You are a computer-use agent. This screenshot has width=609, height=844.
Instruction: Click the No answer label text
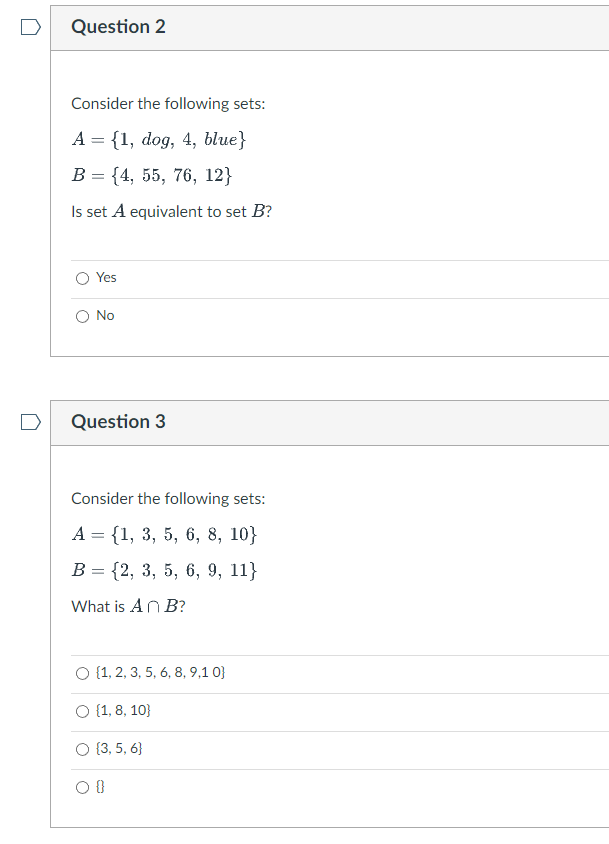click(103, 315)
